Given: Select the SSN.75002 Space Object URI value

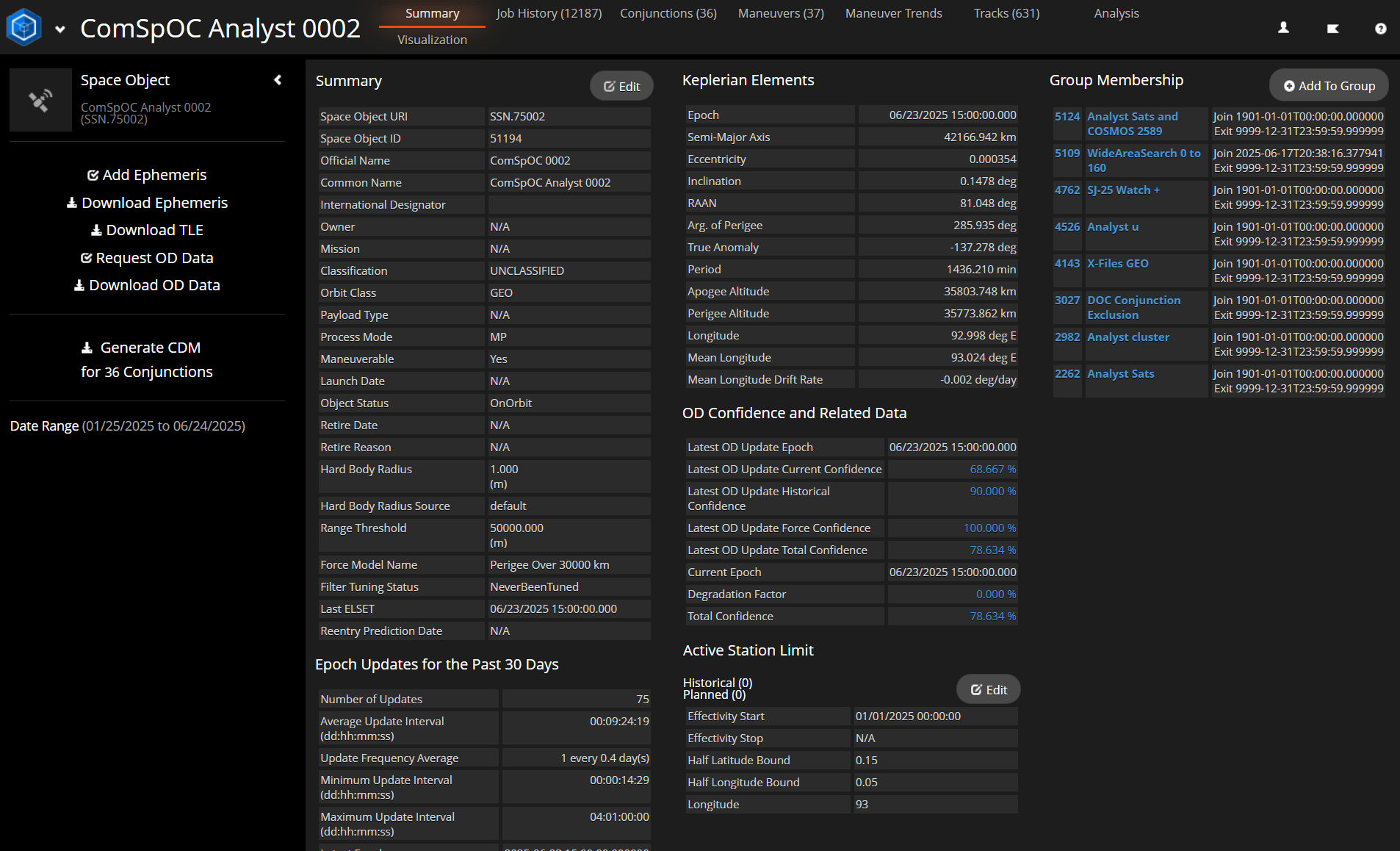Looking at the screenshot, I should click(x=518, y=116).
